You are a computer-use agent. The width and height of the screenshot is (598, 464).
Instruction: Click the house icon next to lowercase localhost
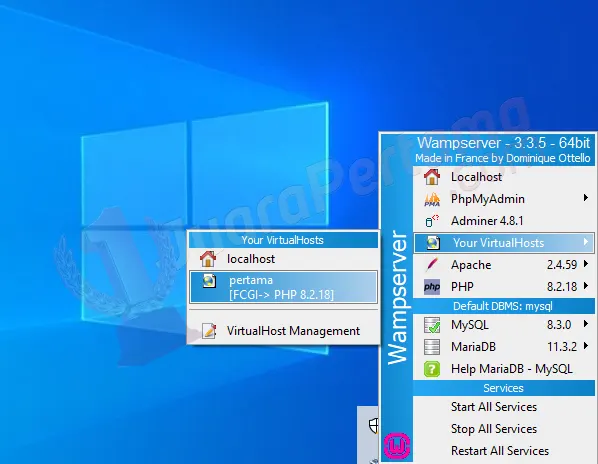(208, 259)
